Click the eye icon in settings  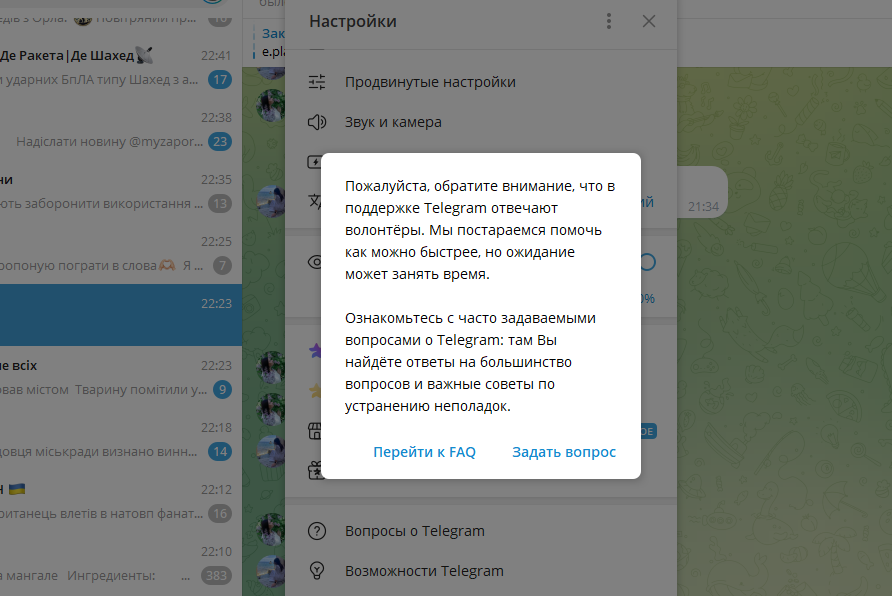[315, 262]
